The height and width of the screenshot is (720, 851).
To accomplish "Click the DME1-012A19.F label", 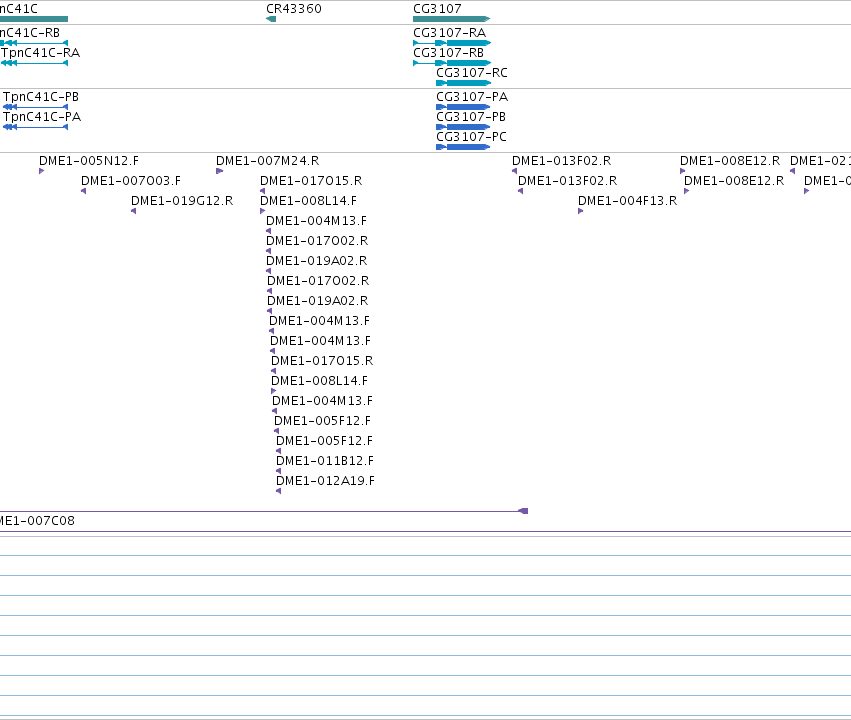I will 325,481.
